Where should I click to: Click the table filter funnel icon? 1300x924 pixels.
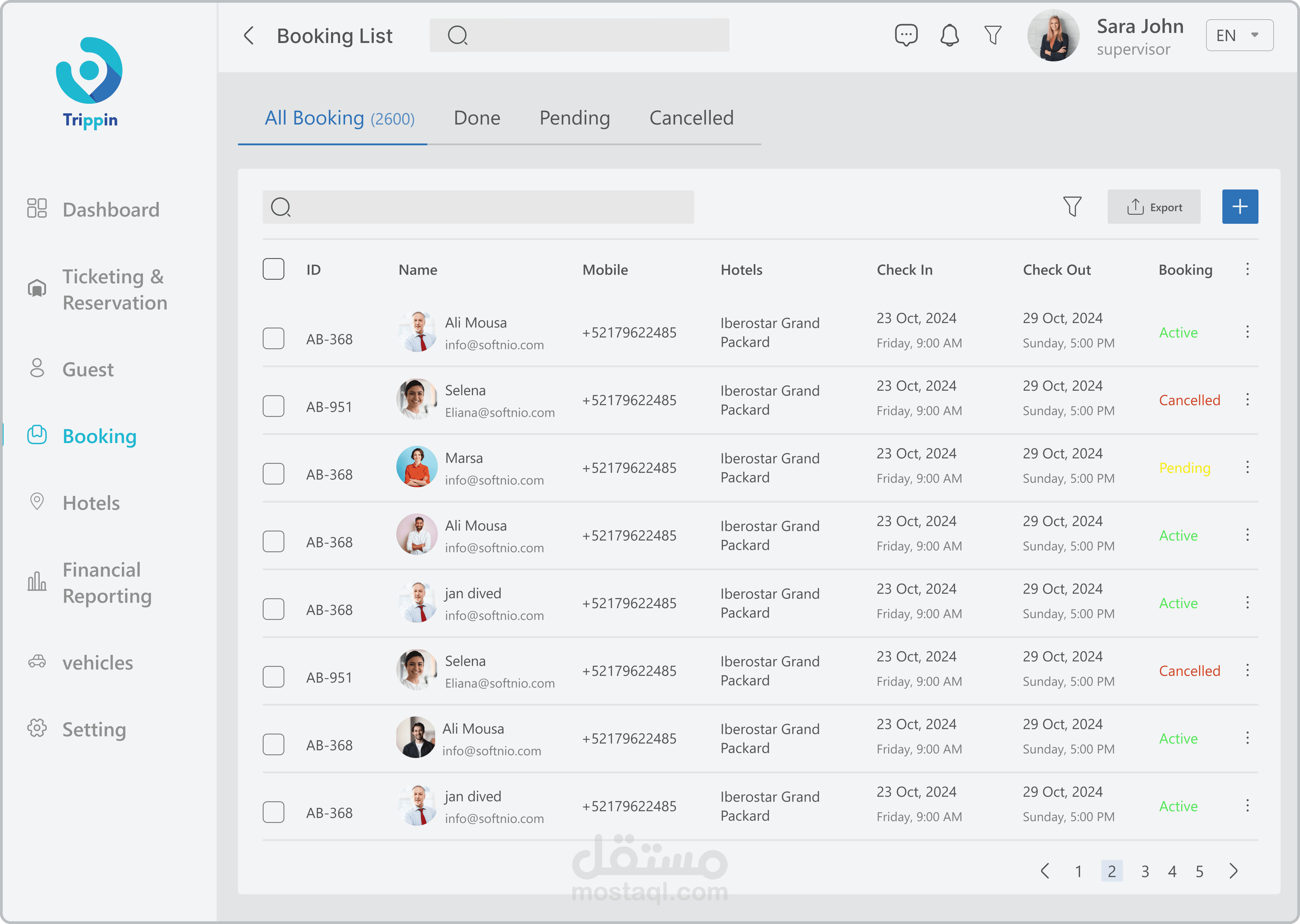tap(1072, 207)
